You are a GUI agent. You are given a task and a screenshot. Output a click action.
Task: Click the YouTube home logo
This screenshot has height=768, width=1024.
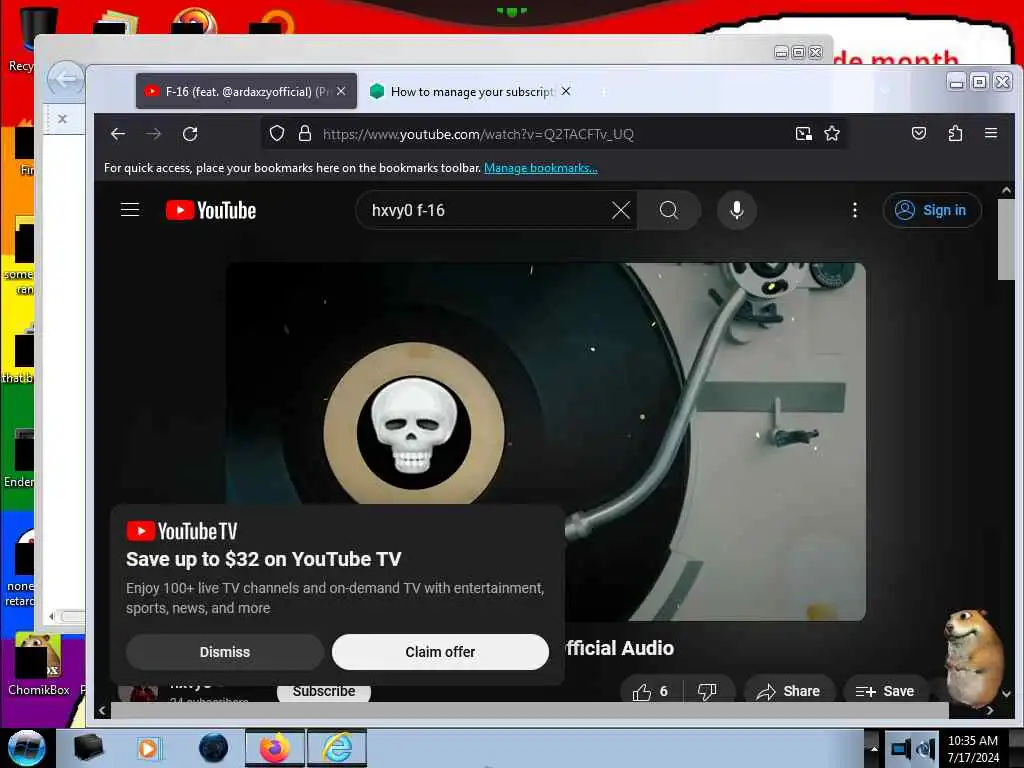211,210
